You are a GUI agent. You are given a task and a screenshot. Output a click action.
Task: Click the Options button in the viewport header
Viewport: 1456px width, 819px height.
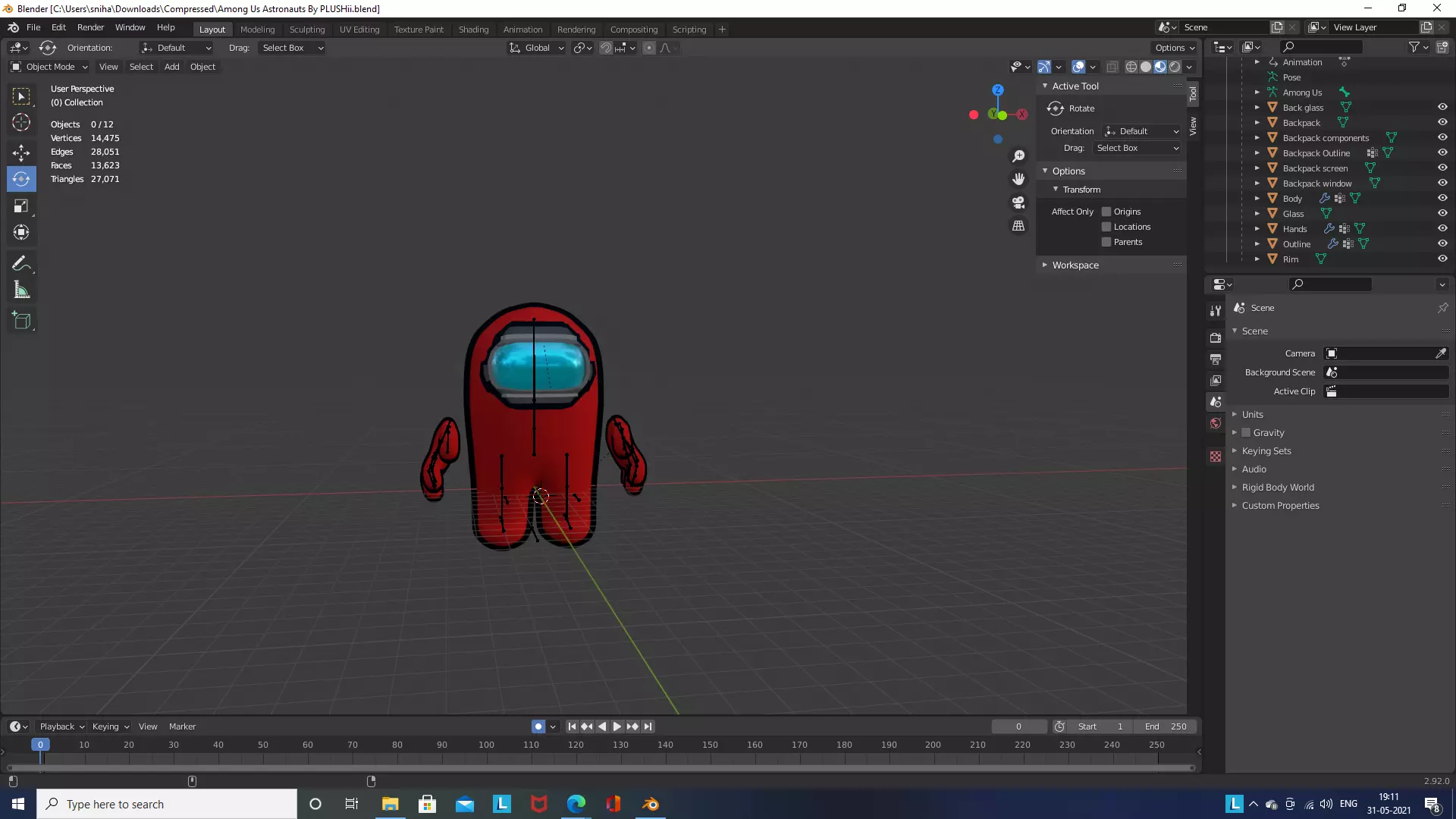pyautogui.click(x=1174, y=48)
